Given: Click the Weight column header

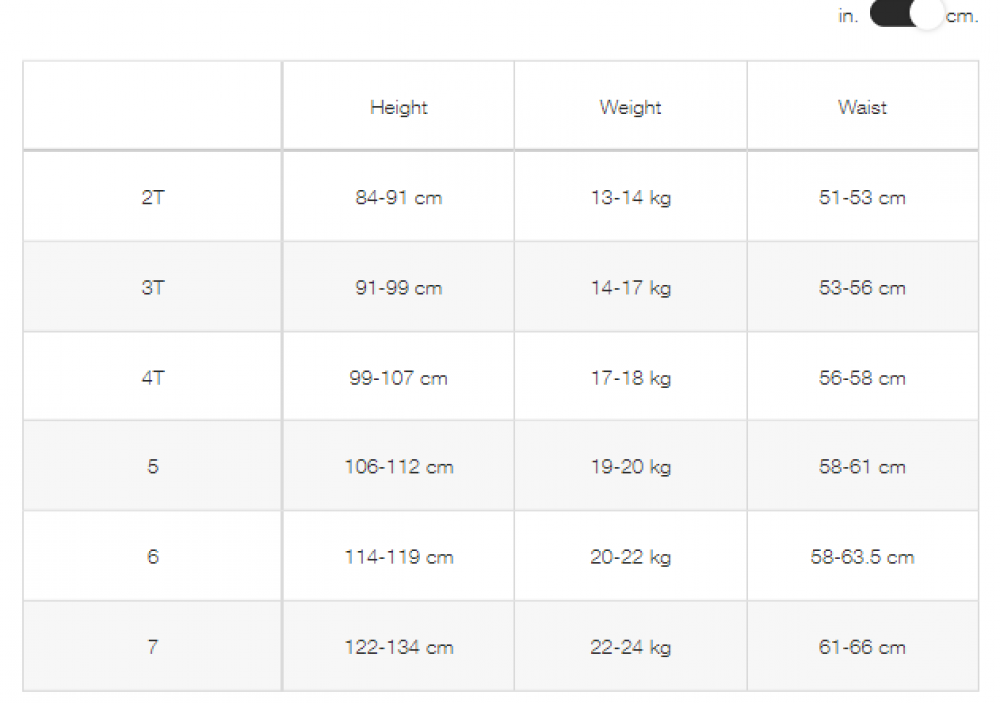Looking at the screenshot, I should (630, 107).
